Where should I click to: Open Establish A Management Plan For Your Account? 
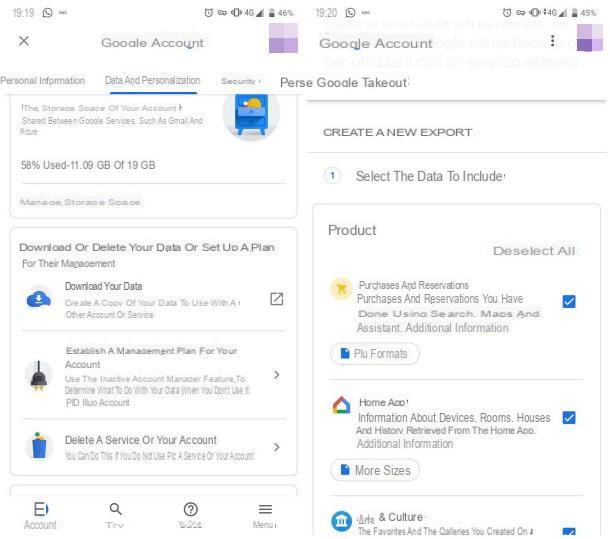154,376
